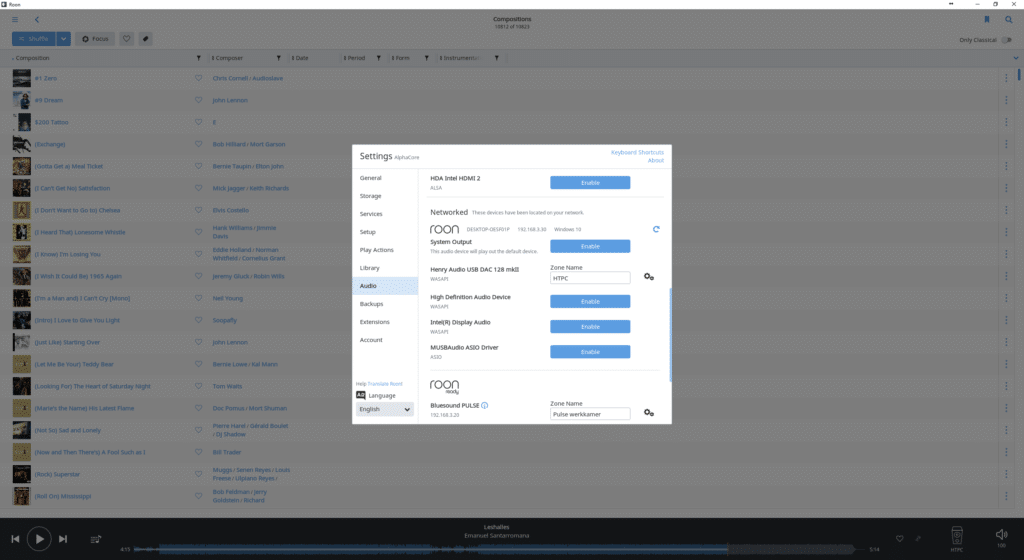This screenshot has width=1024, height=560.
Task: Open the Instrumentation column filter funnel
Action: [x=496, y=58]
